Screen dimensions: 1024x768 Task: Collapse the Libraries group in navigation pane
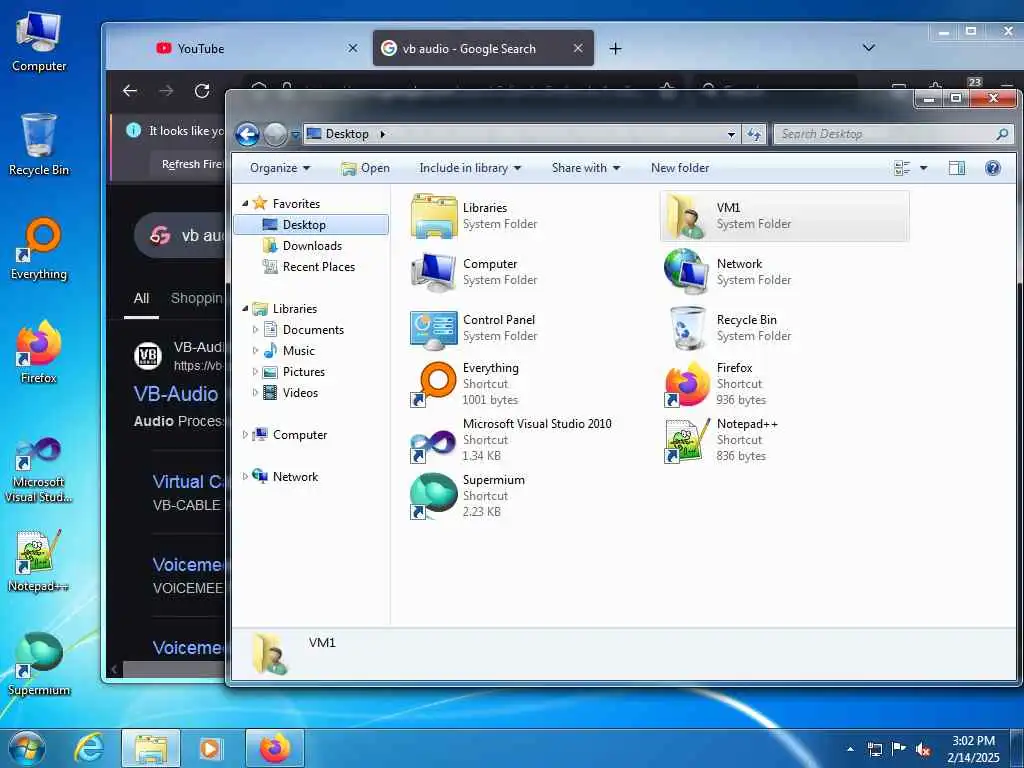pos(245,308)
